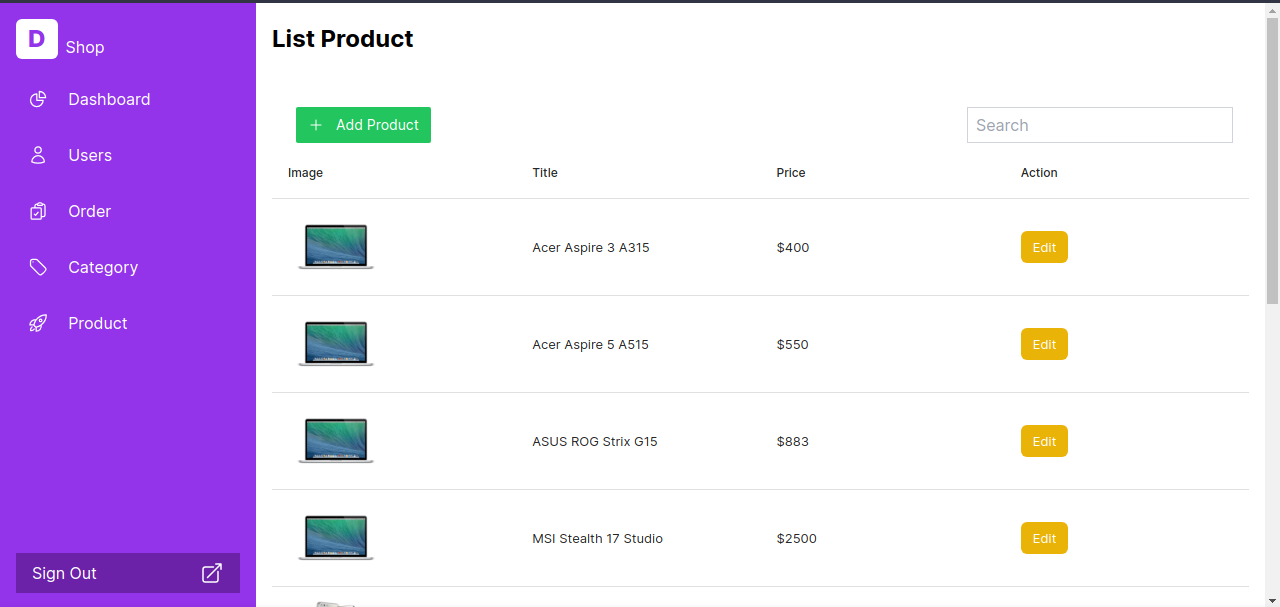Open the Order section
Image resolution: width=1280 pixels, height=607 pixels.
pos(89,211)
